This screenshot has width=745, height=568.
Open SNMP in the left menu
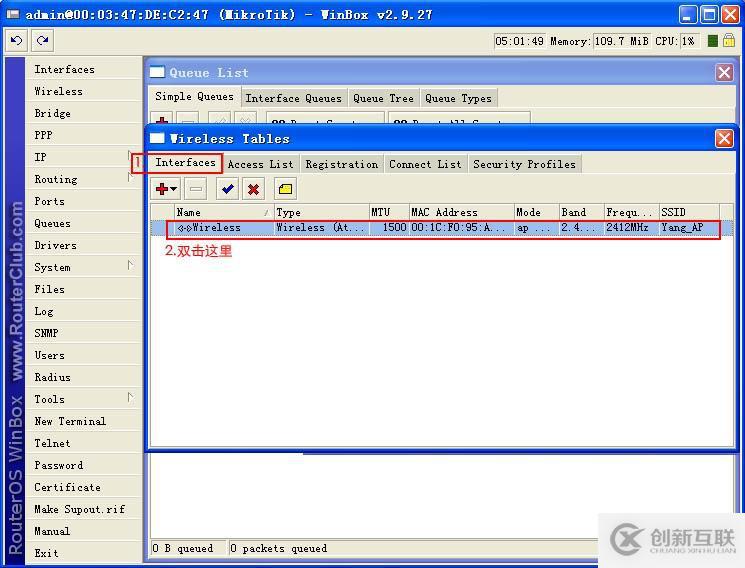tap(84, 333)
